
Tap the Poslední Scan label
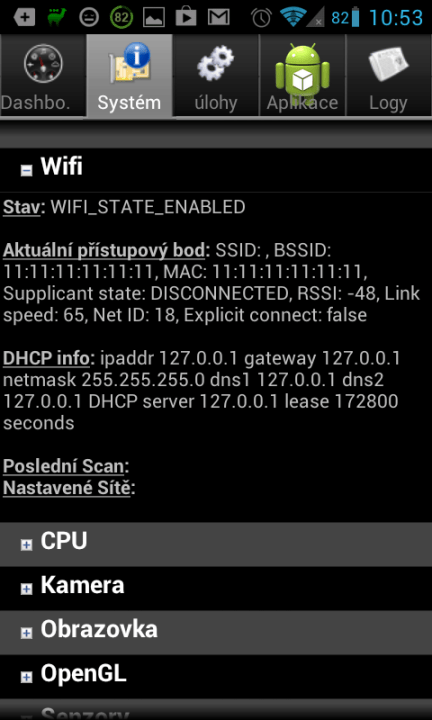pos(64,466)
